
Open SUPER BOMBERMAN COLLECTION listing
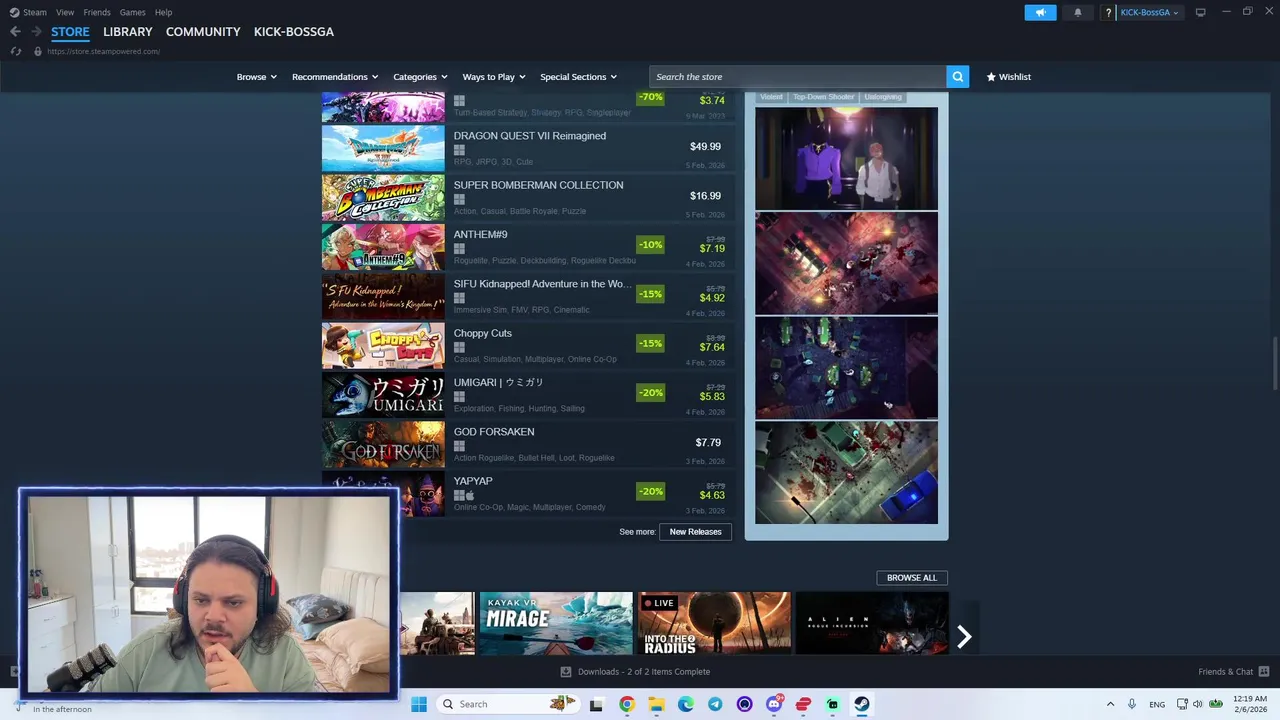[528, 197]
